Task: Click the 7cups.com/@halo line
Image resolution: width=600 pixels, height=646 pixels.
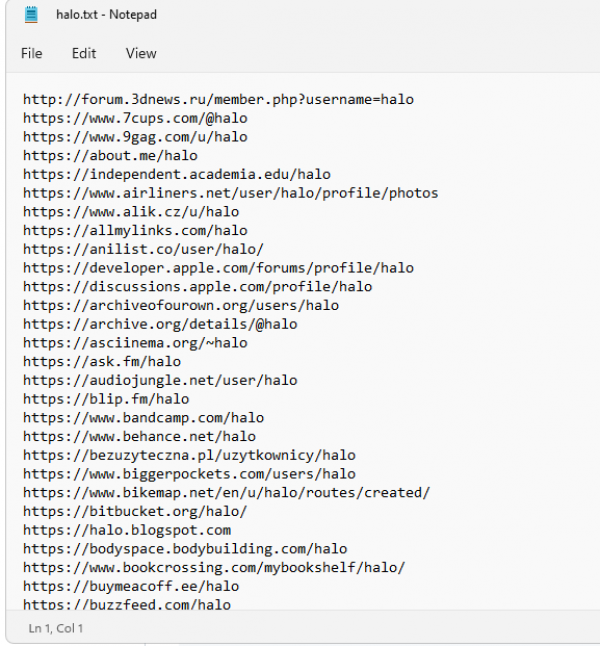Action: [x=135, y=118]
